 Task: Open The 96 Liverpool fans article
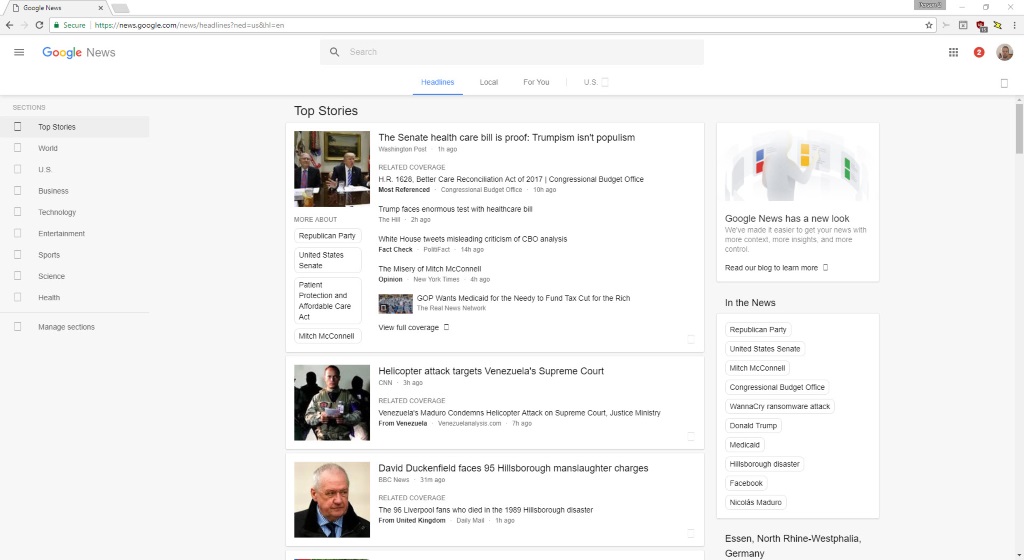pos(485,510)
